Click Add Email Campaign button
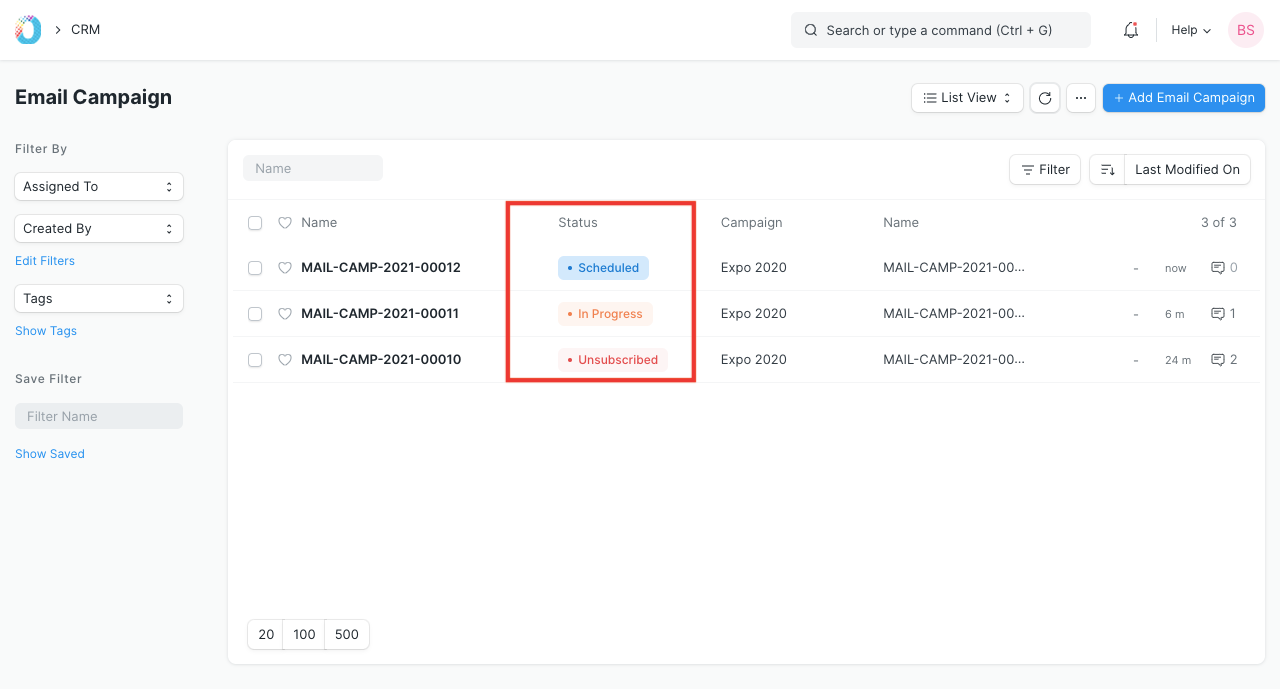Viewport: 1280px width, 689px height. (1184, 98)
